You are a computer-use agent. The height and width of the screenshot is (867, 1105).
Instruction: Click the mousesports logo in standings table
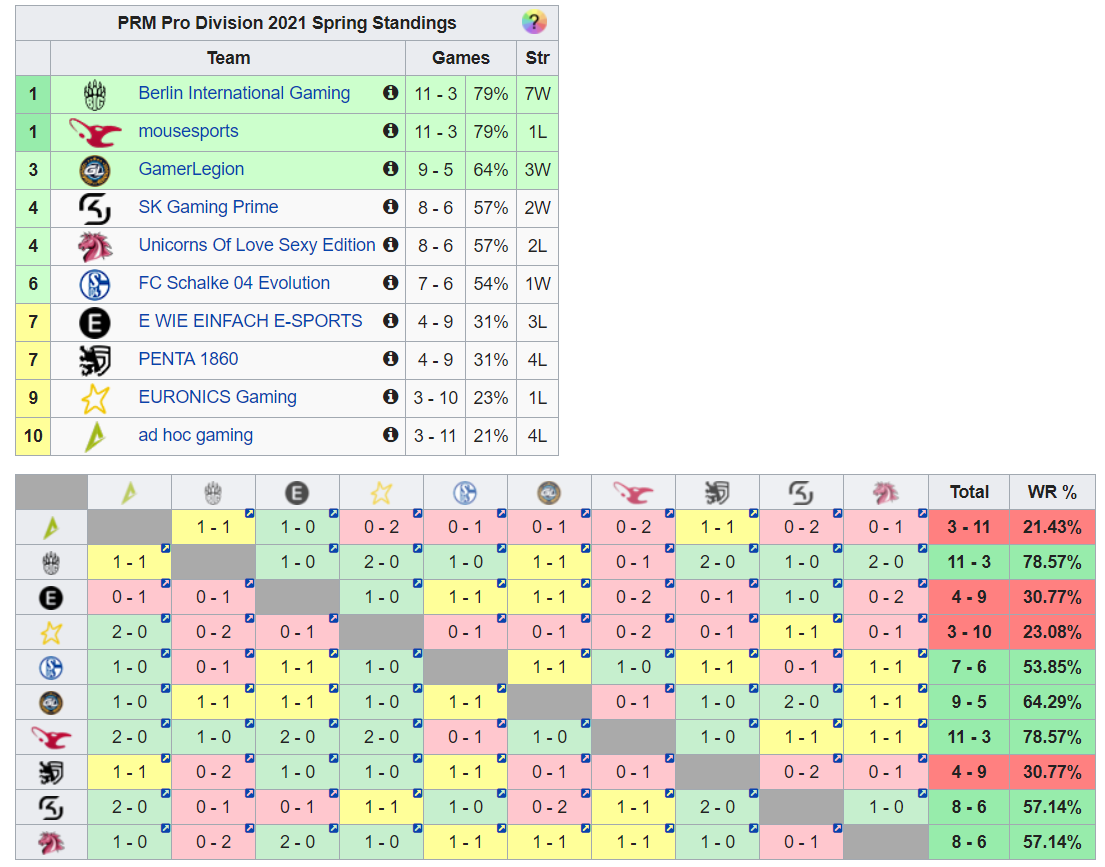point(95,132)
